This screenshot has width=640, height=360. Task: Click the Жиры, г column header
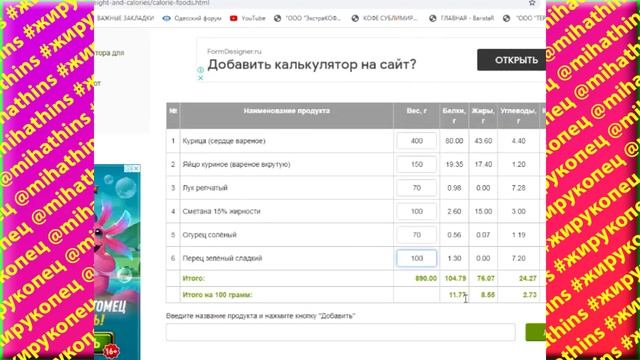(483, 116)
